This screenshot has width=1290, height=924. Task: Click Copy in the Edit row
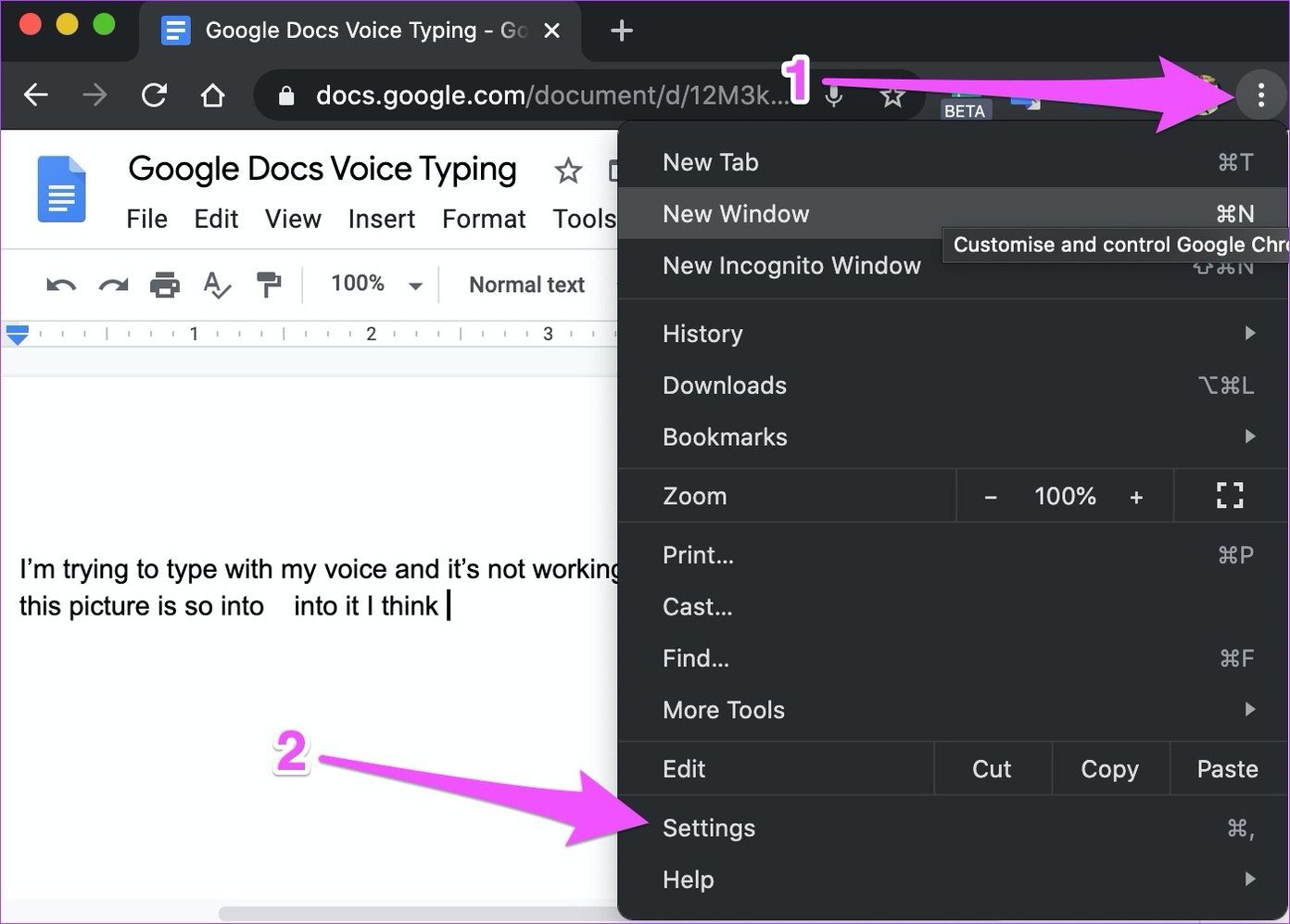[x=1109, y=769]
